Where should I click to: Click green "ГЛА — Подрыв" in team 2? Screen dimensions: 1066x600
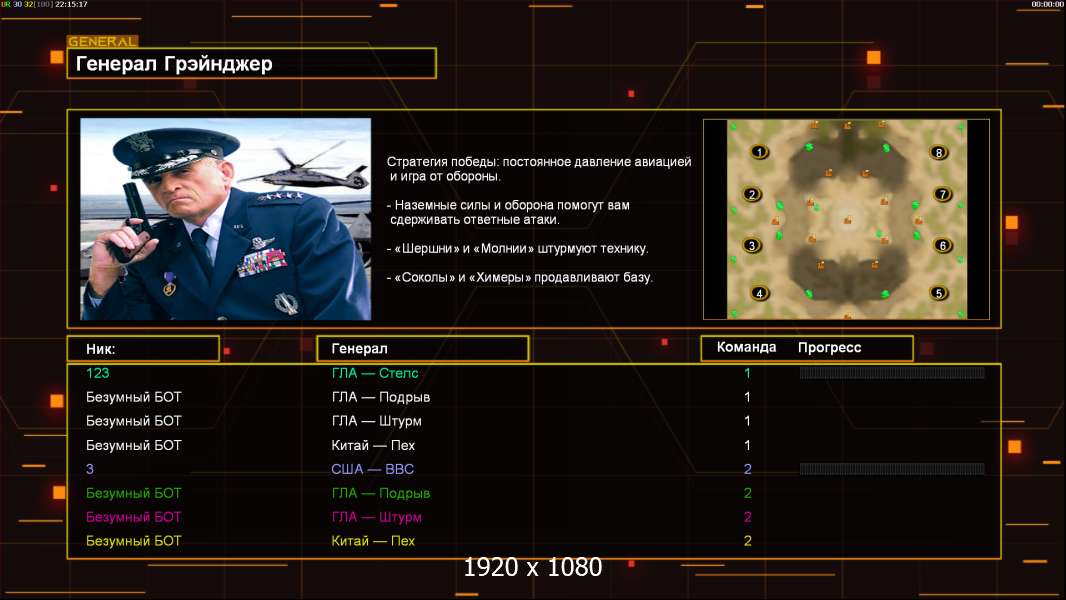tap(381, 493)
